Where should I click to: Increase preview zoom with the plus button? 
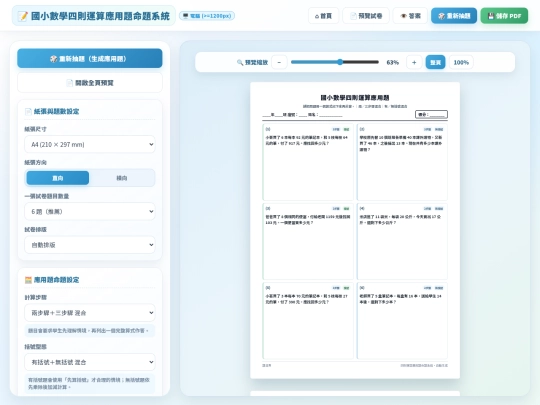(x=414, y=62)
